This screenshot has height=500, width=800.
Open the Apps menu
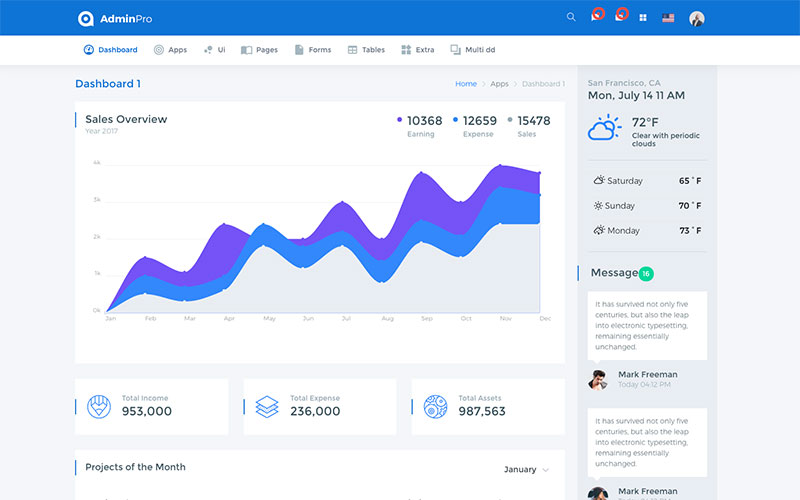(170, 49)
